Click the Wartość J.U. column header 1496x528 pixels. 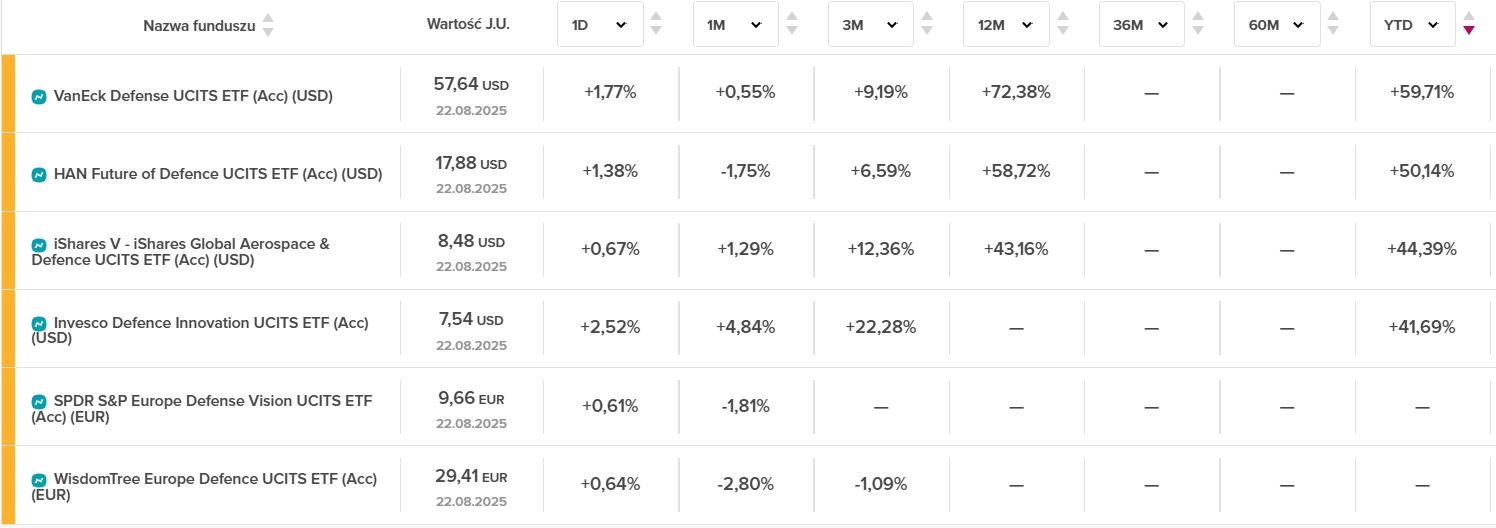click(x=468, y=24)
